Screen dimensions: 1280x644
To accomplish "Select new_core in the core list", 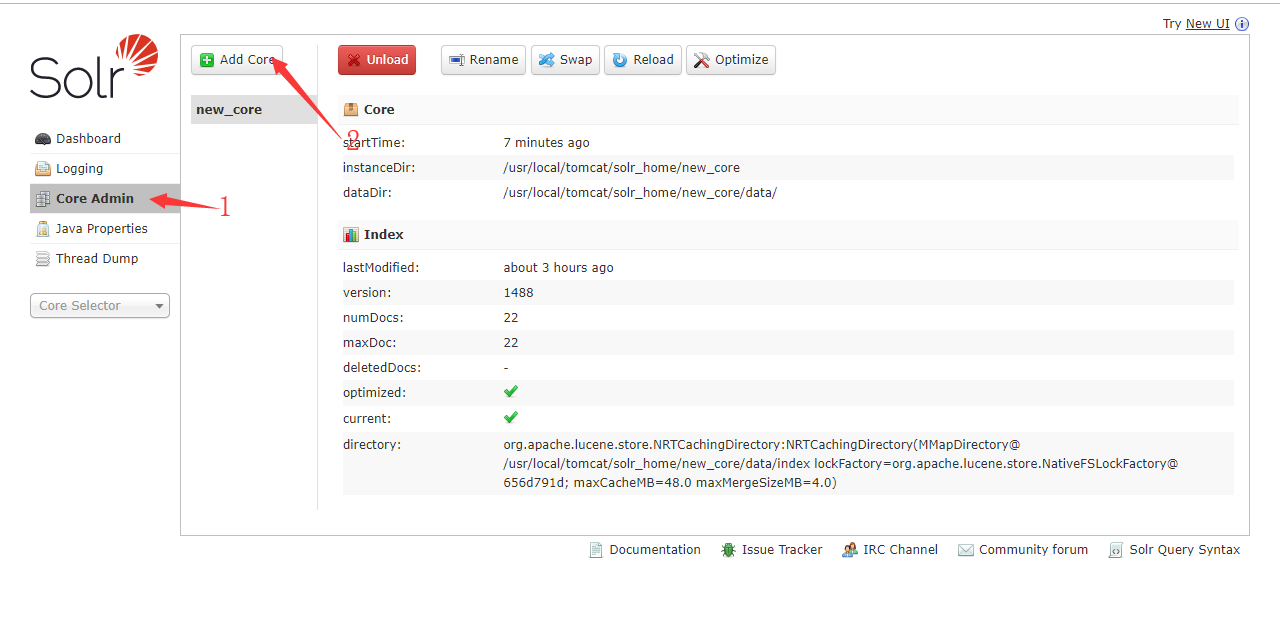I will 254,110.
